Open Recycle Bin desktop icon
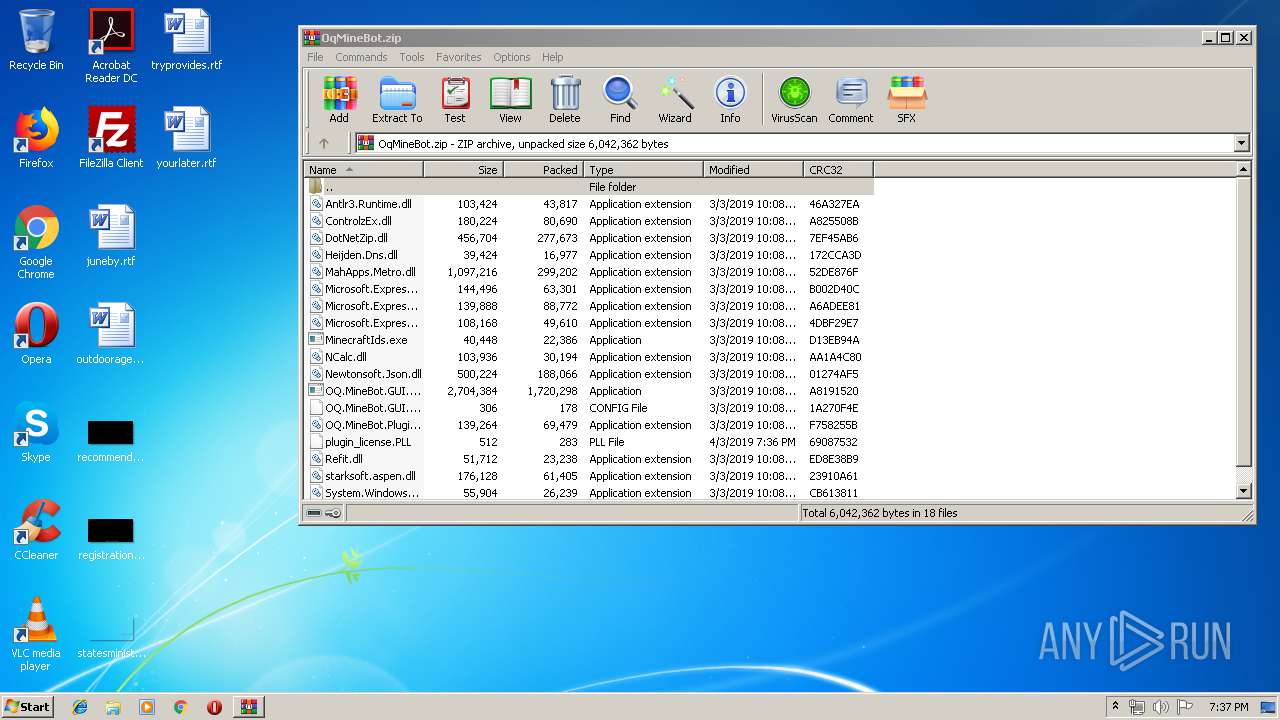 tap(36, 40)
